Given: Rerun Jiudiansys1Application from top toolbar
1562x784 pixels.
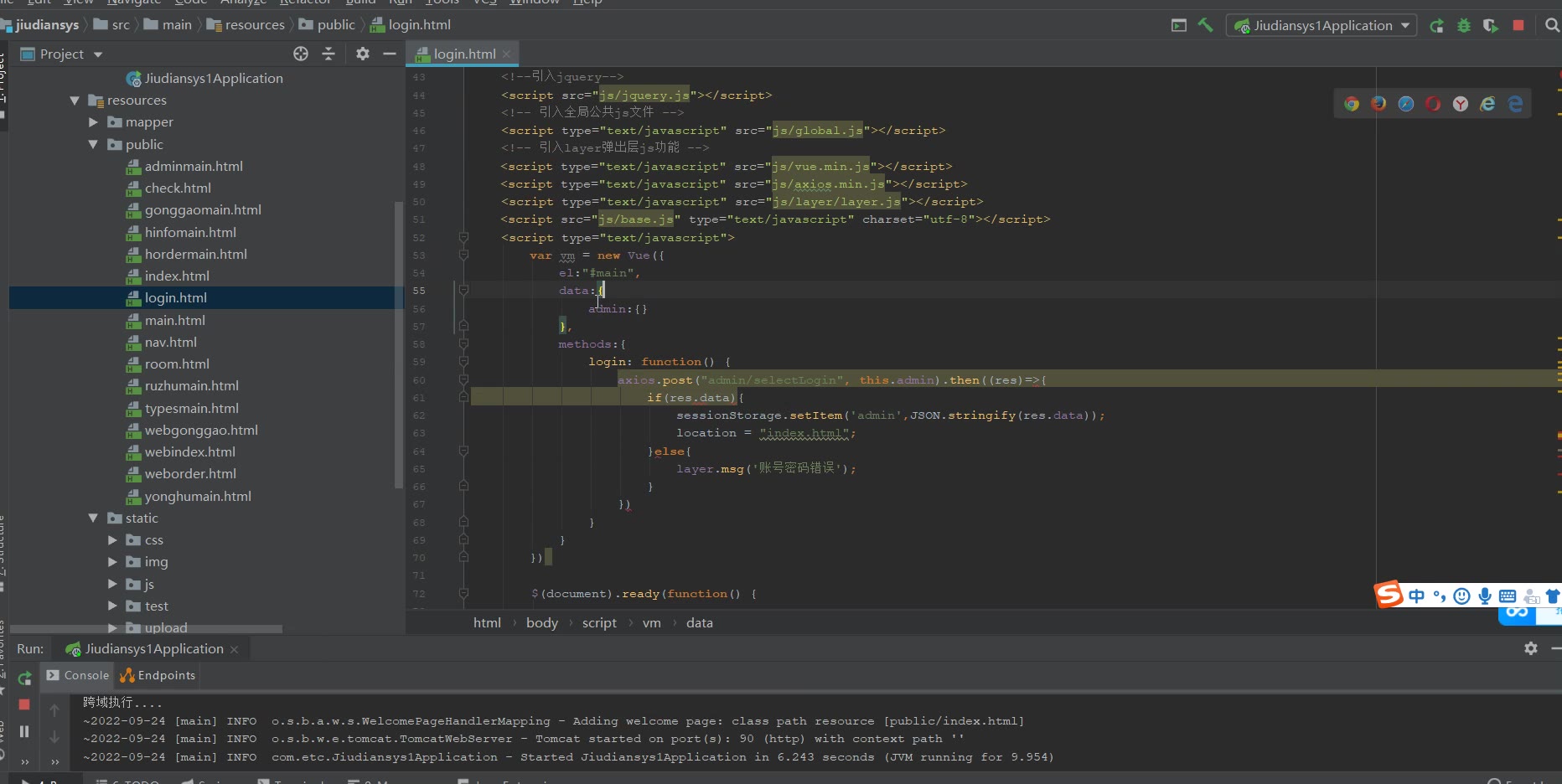Looking at the screenshot, I should coord(1436,25).
